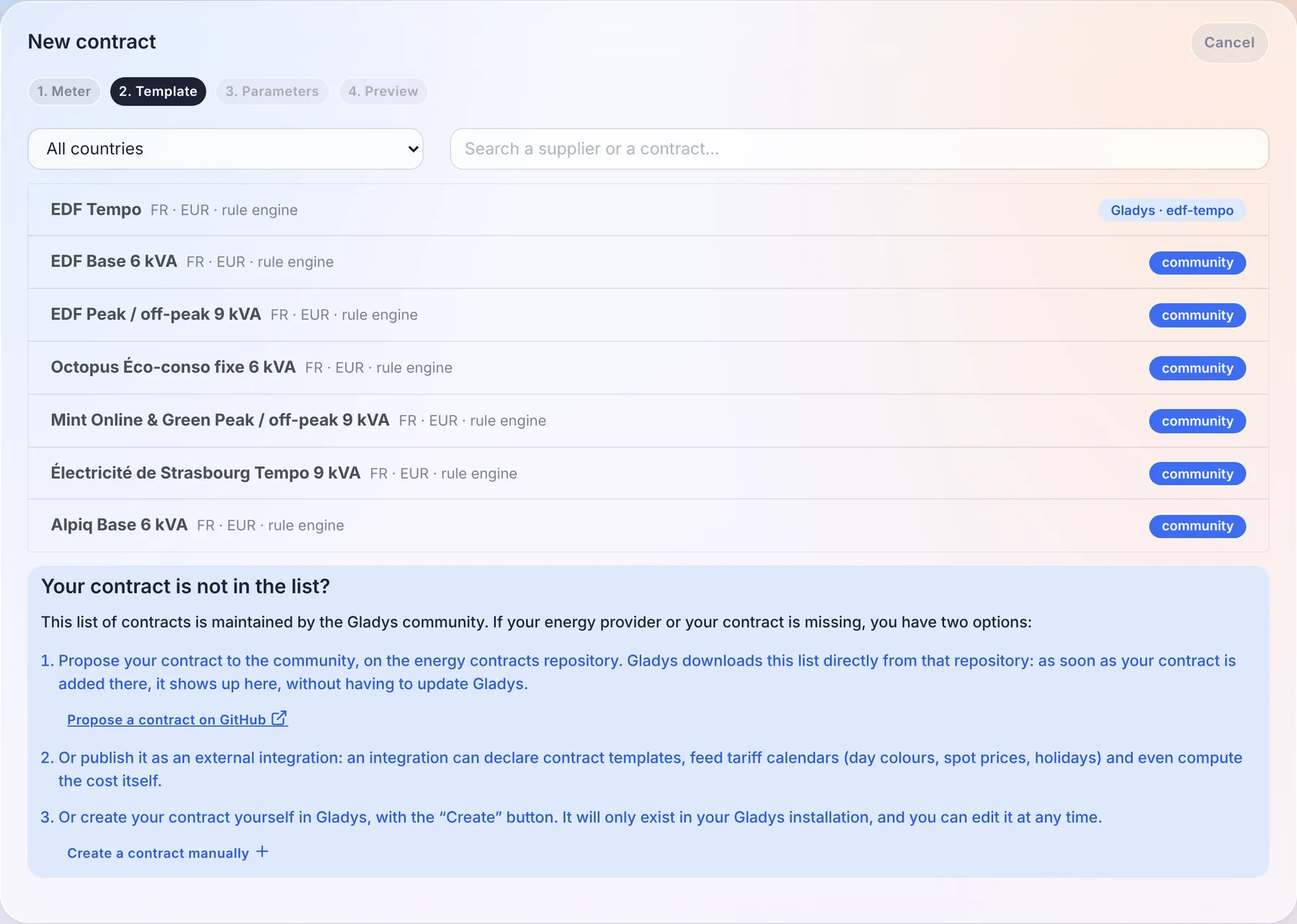Click the New contract heading

pyautogui.click(x=92, y=42)
